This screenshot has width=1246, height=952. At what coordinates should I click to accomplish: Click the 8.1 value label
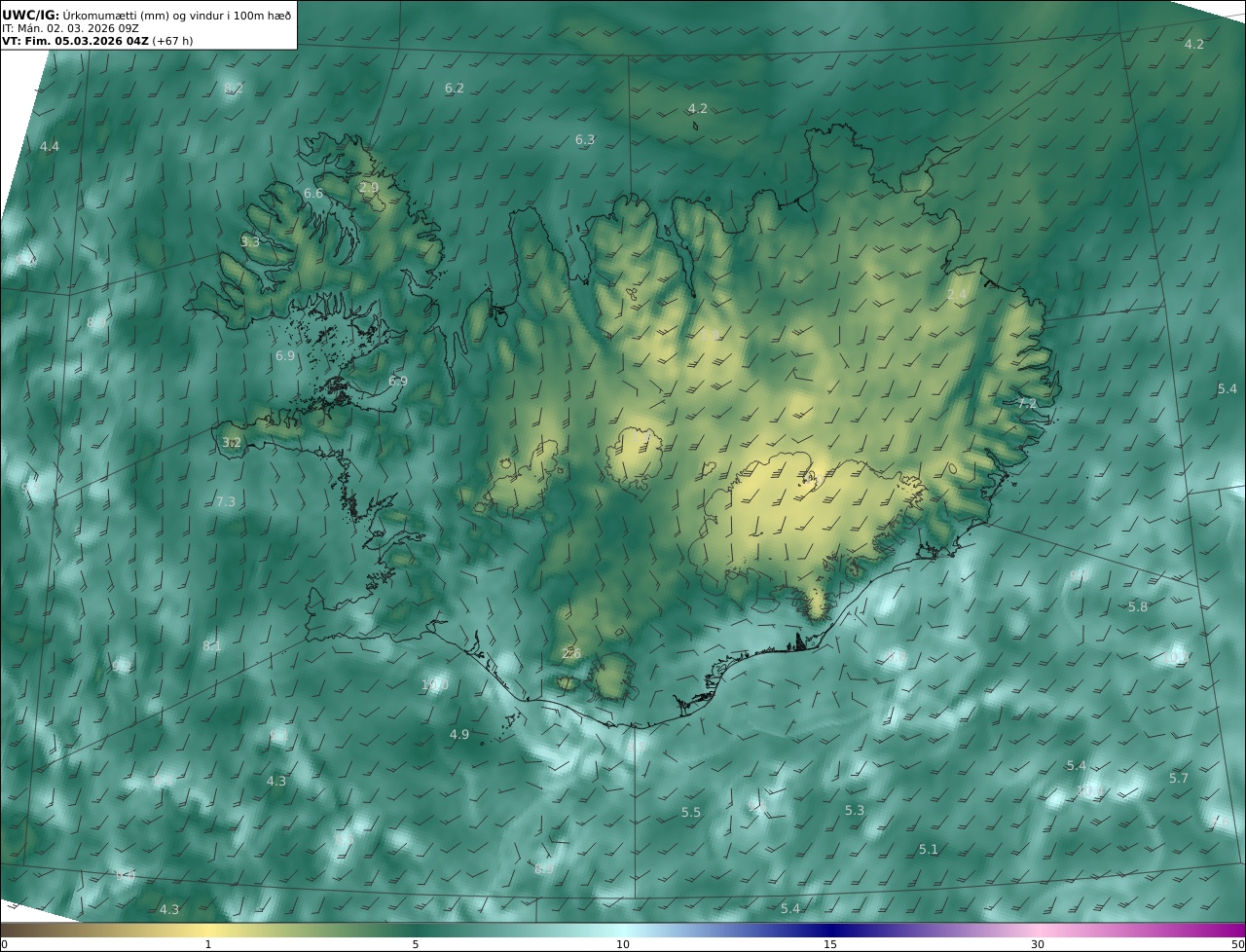[x=212, y=645]
